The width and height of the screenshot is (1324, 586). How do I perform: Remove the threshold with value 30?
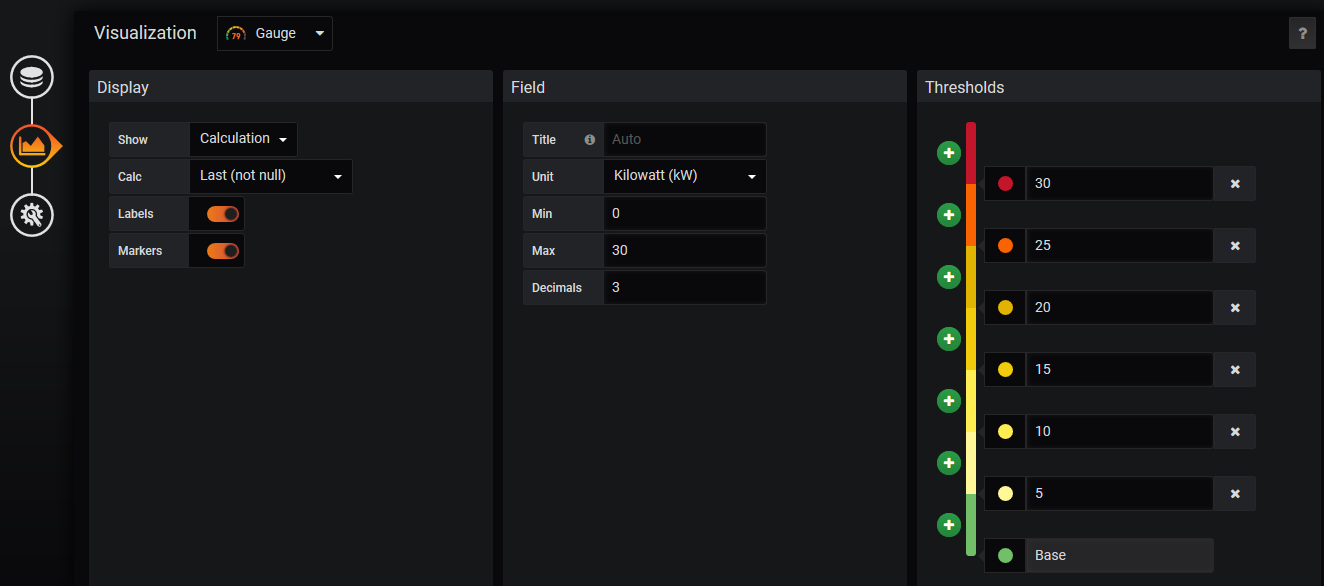(x=1235, y=184)
